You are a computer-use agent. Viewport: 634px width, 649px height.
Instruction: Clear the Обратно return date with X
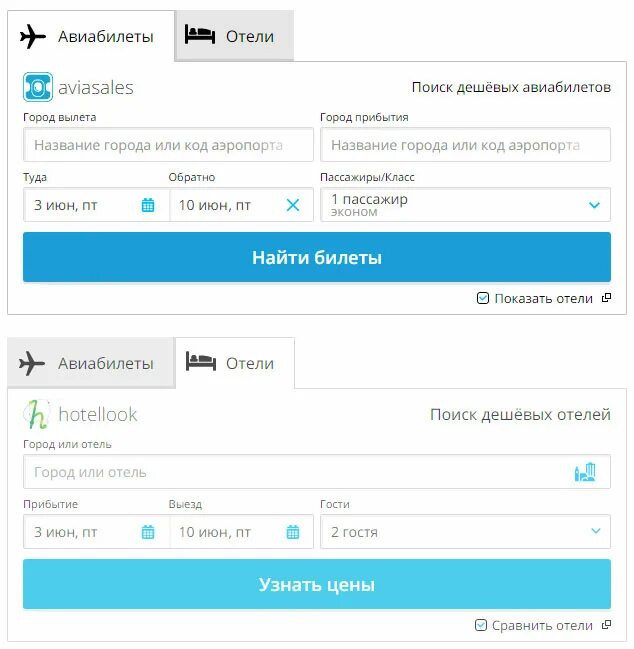click(293, 205)
